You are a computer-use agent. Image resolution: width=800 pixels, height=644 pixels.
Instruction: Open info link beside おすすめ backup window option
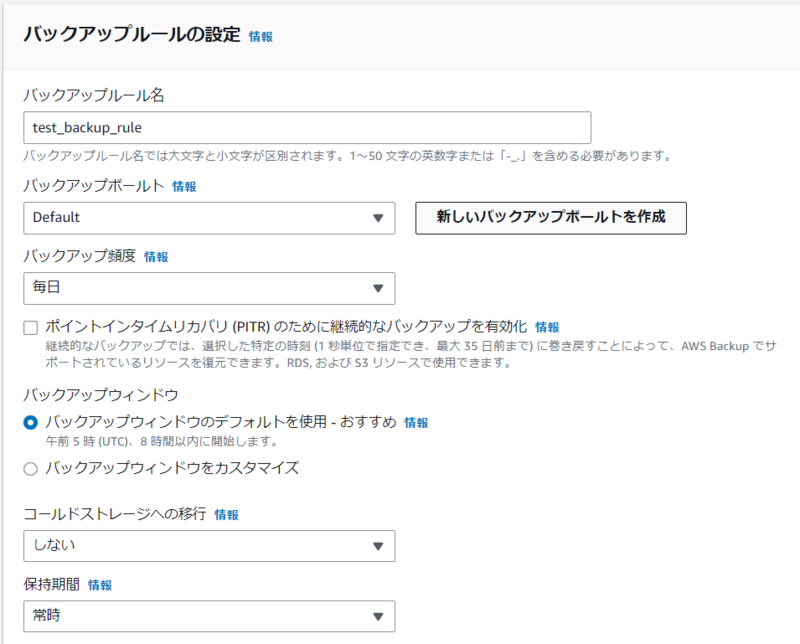click(x=416, y=423)
